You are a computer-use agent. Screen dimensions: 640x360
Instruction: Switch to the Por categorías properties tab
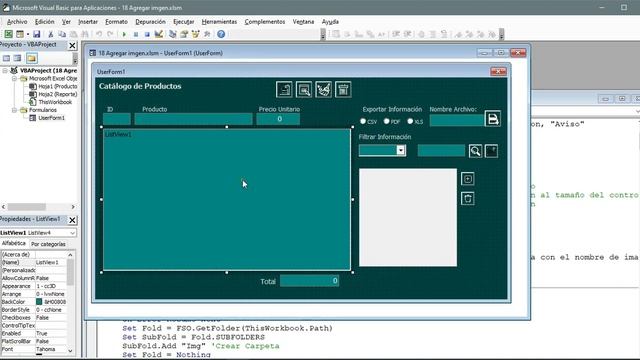48,244
